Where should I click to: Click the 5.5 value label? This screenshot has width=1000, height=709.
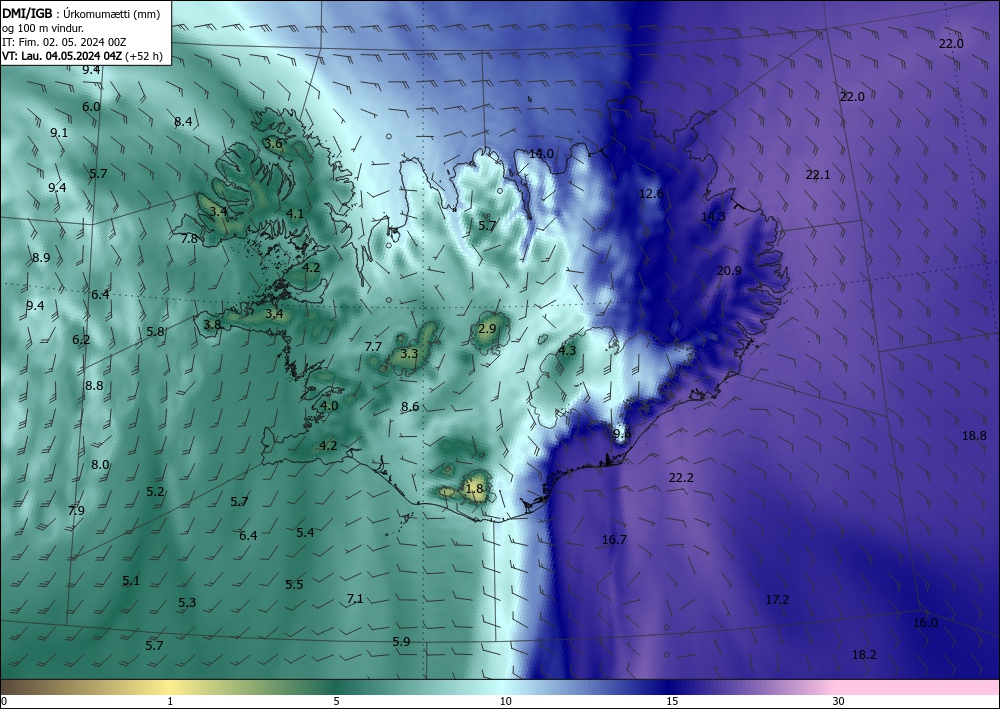(x=294, y=584)
